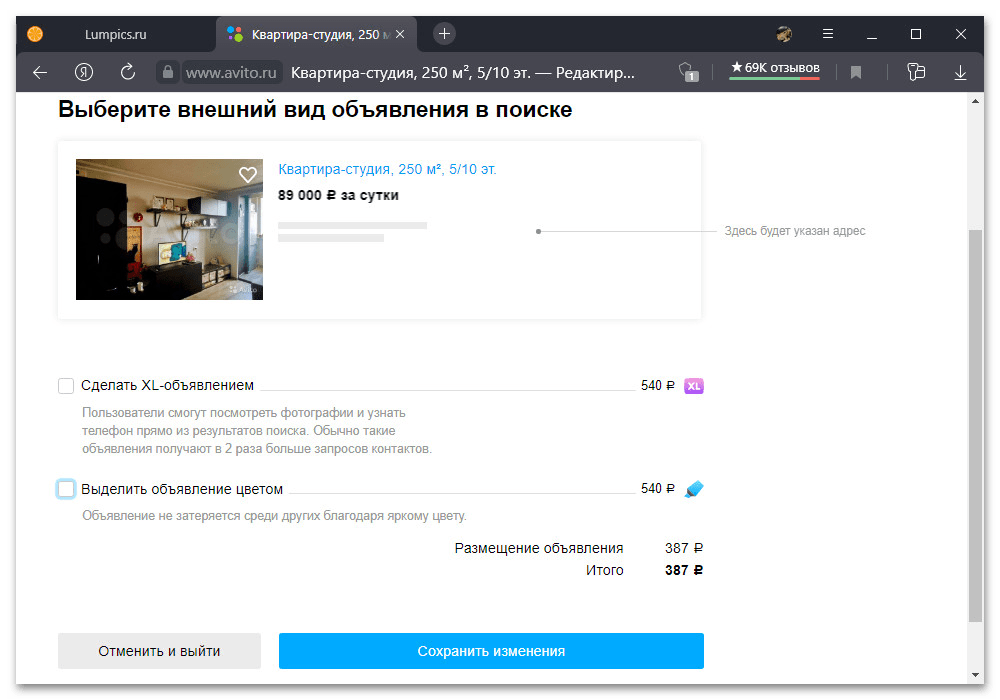Click the Размещение объявления label
Screen dimensions: 1000x700
pos(539,548)
